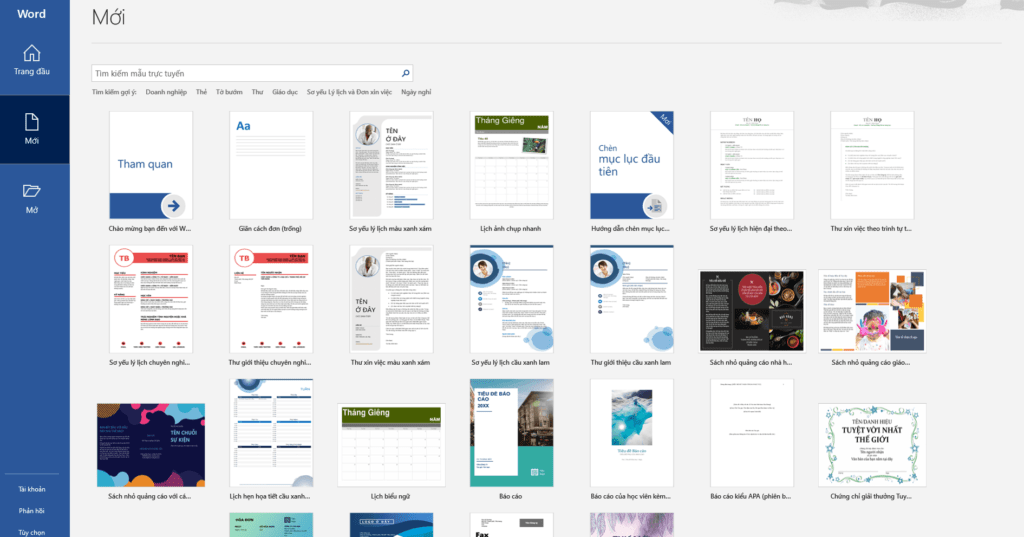1024x537 pixels.
Task: Open Phản hồi in the sidebar
Action: [x=32, y=511]
